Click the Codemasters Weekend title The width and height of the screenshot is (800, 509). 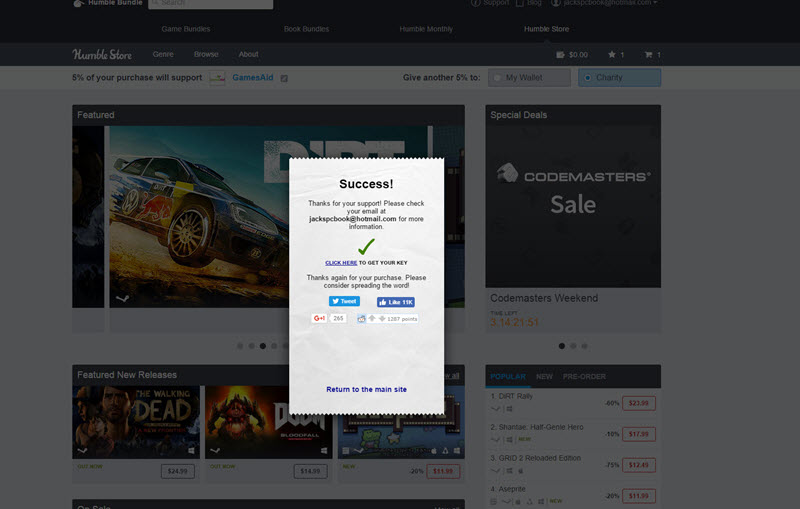544,298
